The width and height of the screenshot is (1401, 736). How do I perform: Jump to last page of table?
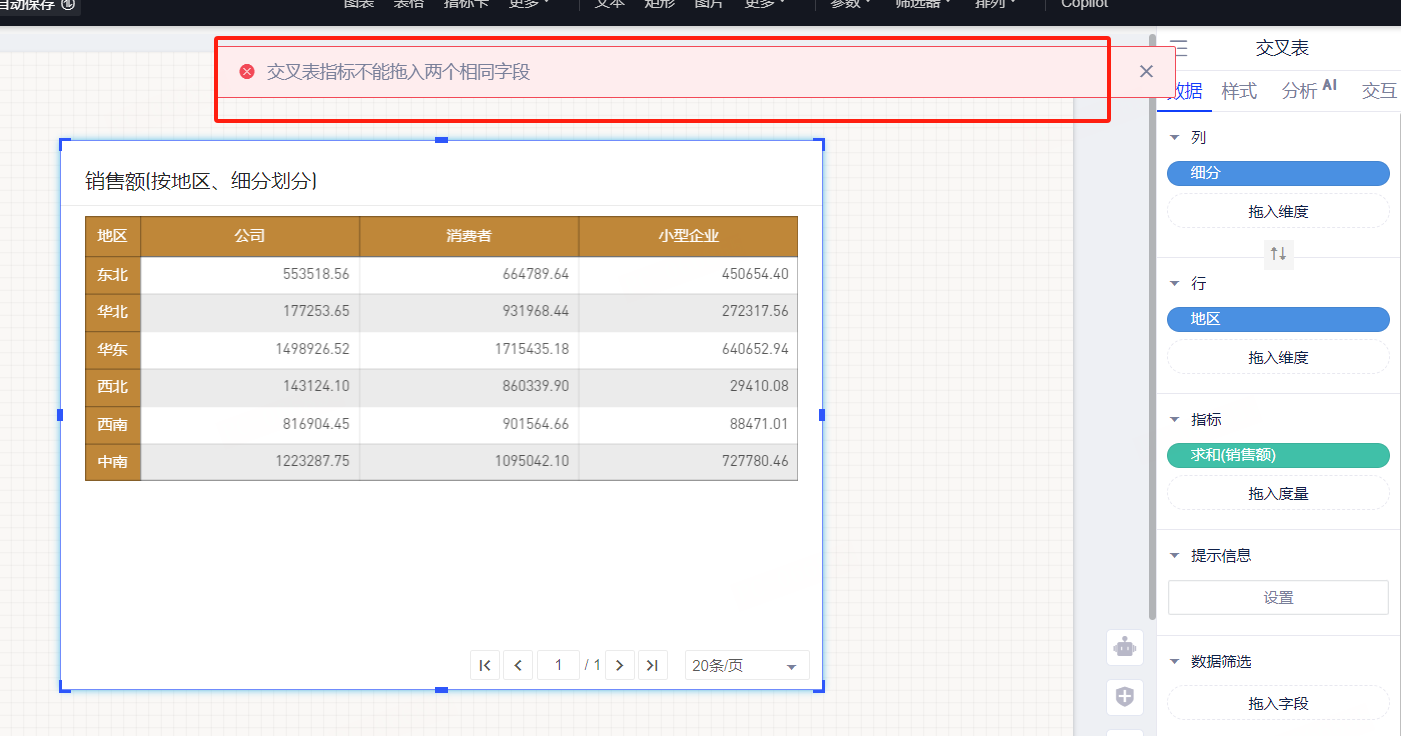[653, 665]
